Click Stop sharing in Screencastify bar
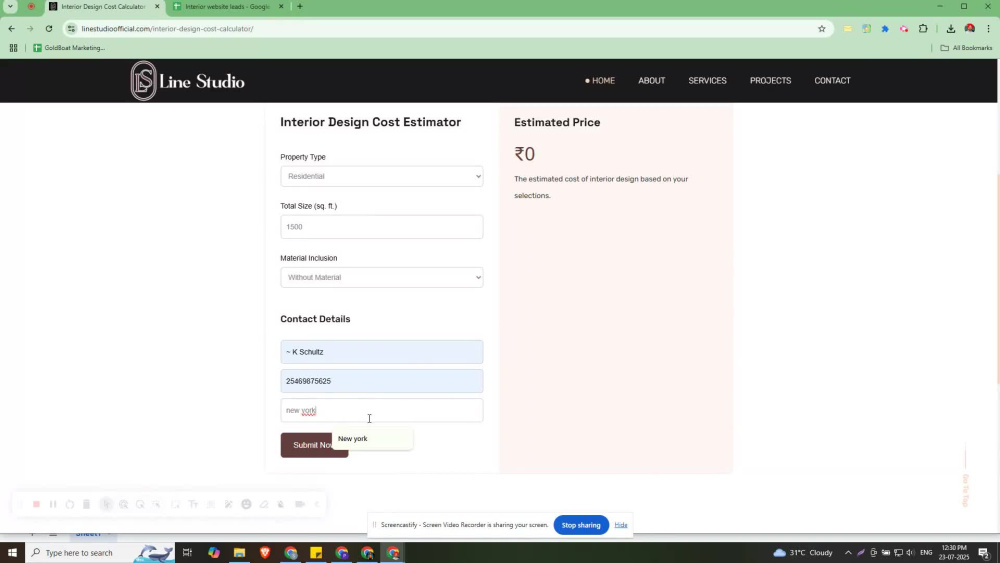 [x=581, y=525]
